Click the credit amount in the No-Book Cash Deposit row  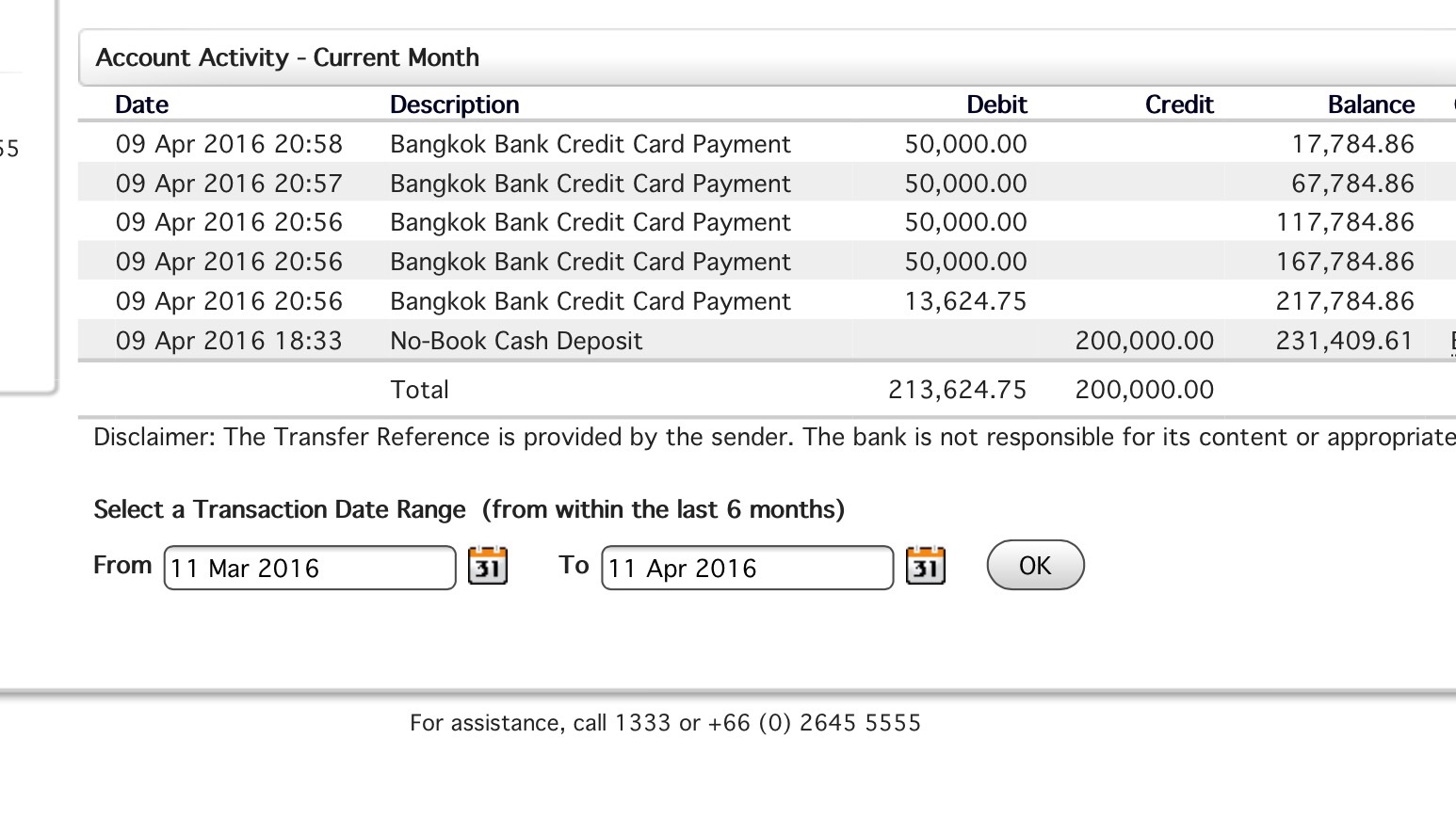(1144, 341)
